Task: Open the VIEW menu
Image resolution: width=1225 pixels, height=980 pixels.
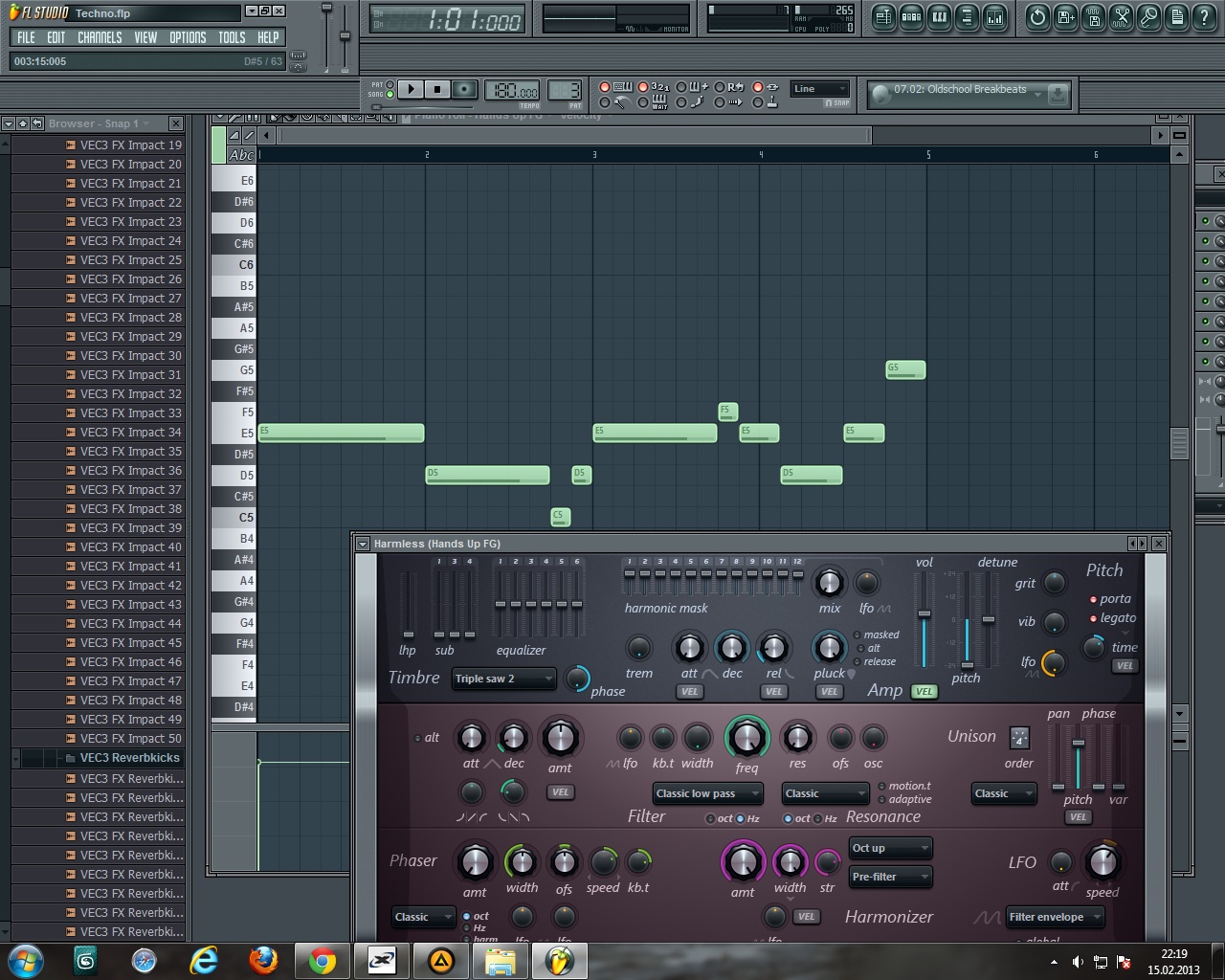Action: (x=145, y=37)
